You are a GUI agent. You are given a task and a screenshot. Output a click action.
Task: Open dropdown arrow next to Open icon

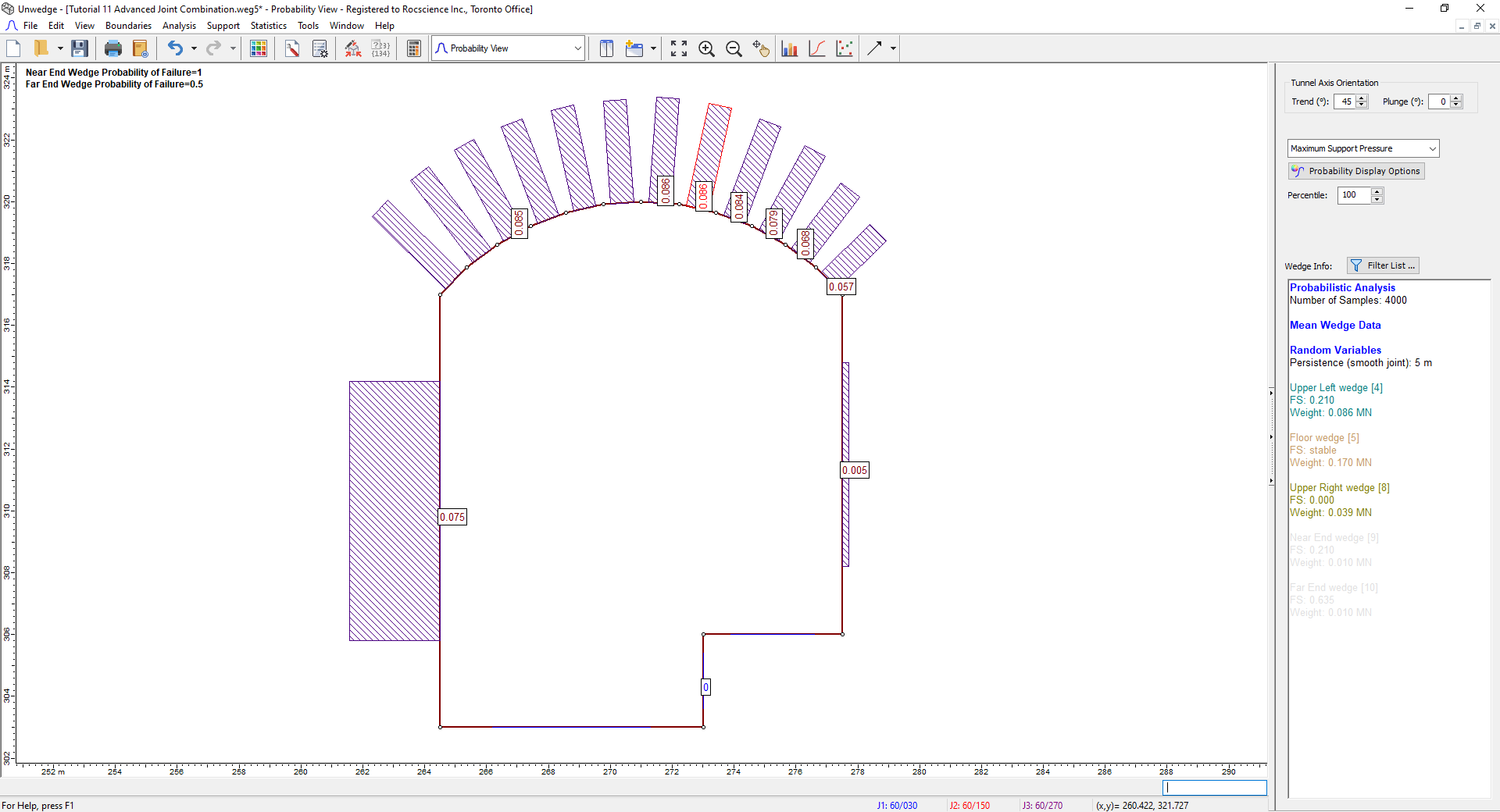click(60, 48)
